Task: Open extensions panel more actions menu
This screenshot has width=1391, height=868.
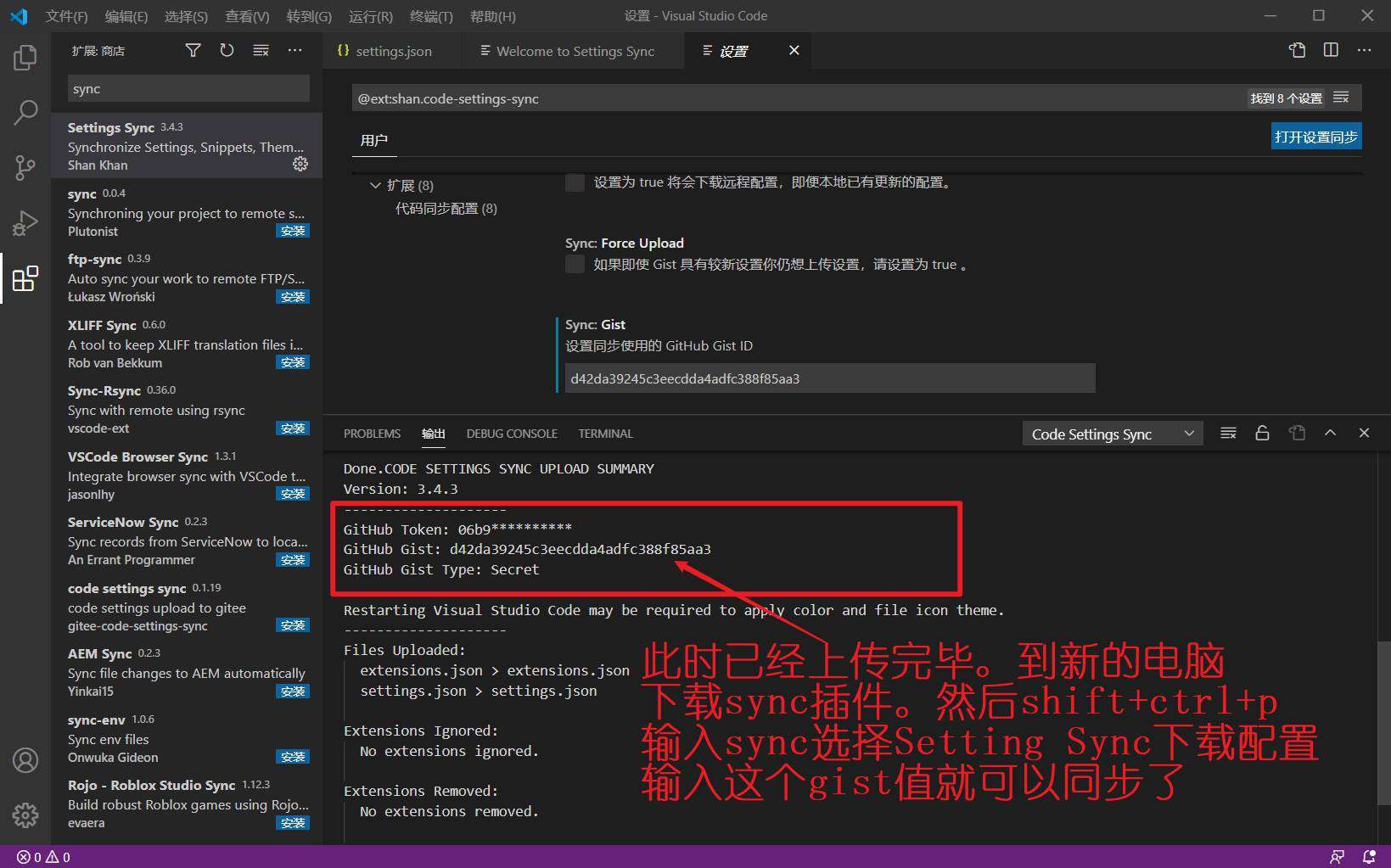Action: [294, 51]
